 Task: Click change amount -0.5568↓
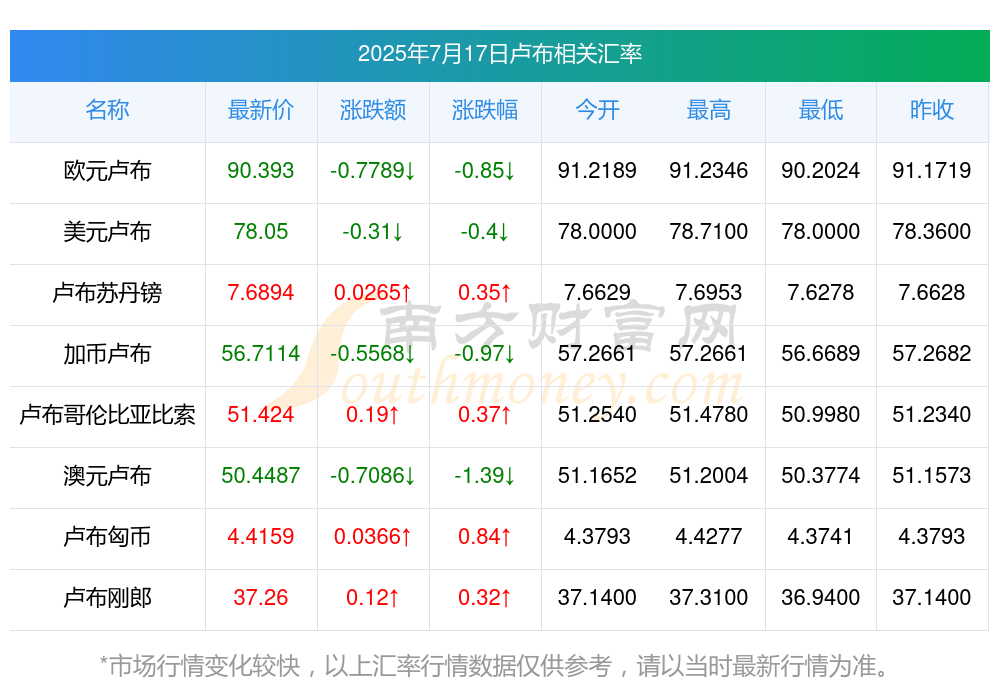pos(373,353)
